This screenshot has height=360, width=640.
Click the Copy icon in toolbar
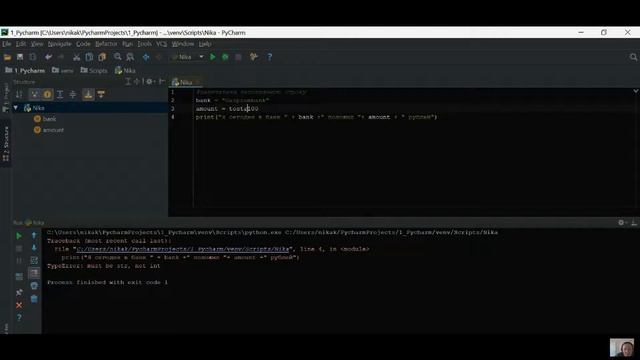[x=89, y=57]
